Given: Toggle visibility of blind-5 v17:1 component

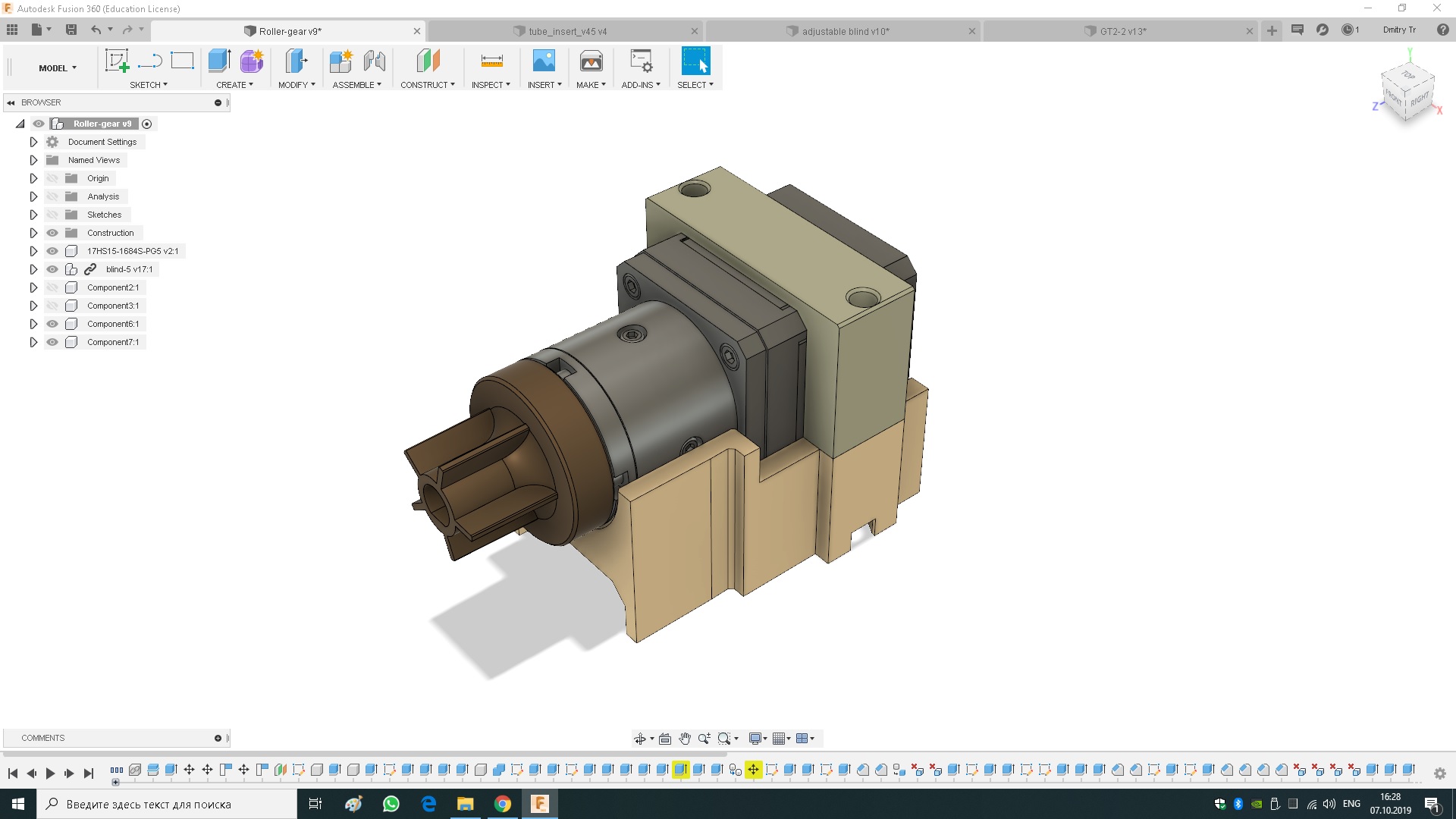Looking at the screenshot, I should 52,269.
